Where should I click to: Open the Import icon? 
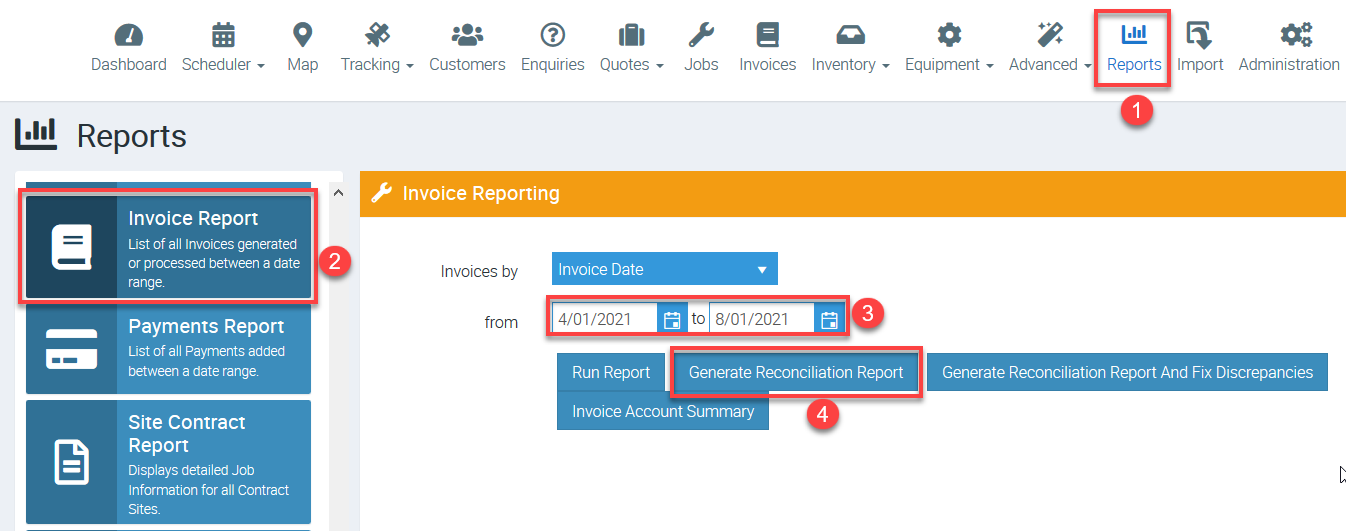click(x=1199, y=36)
